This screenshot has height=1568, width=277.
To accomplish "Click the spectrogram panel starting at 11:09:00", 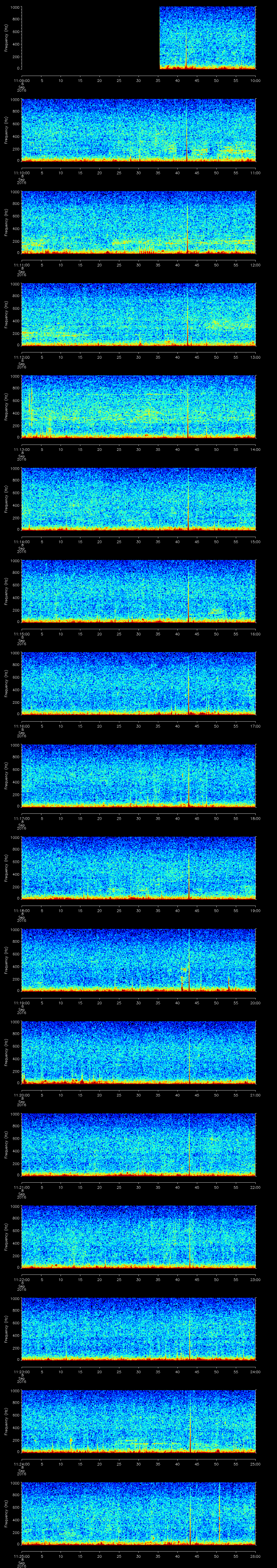I will [139, 38].
